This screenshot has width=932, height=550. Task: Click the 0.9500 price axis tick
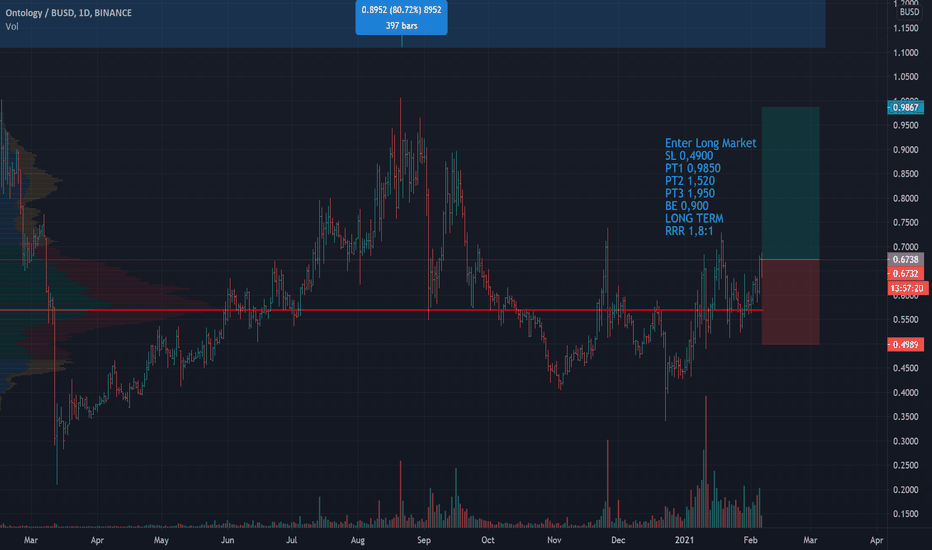pyautogui.click(x=905, y=125)
